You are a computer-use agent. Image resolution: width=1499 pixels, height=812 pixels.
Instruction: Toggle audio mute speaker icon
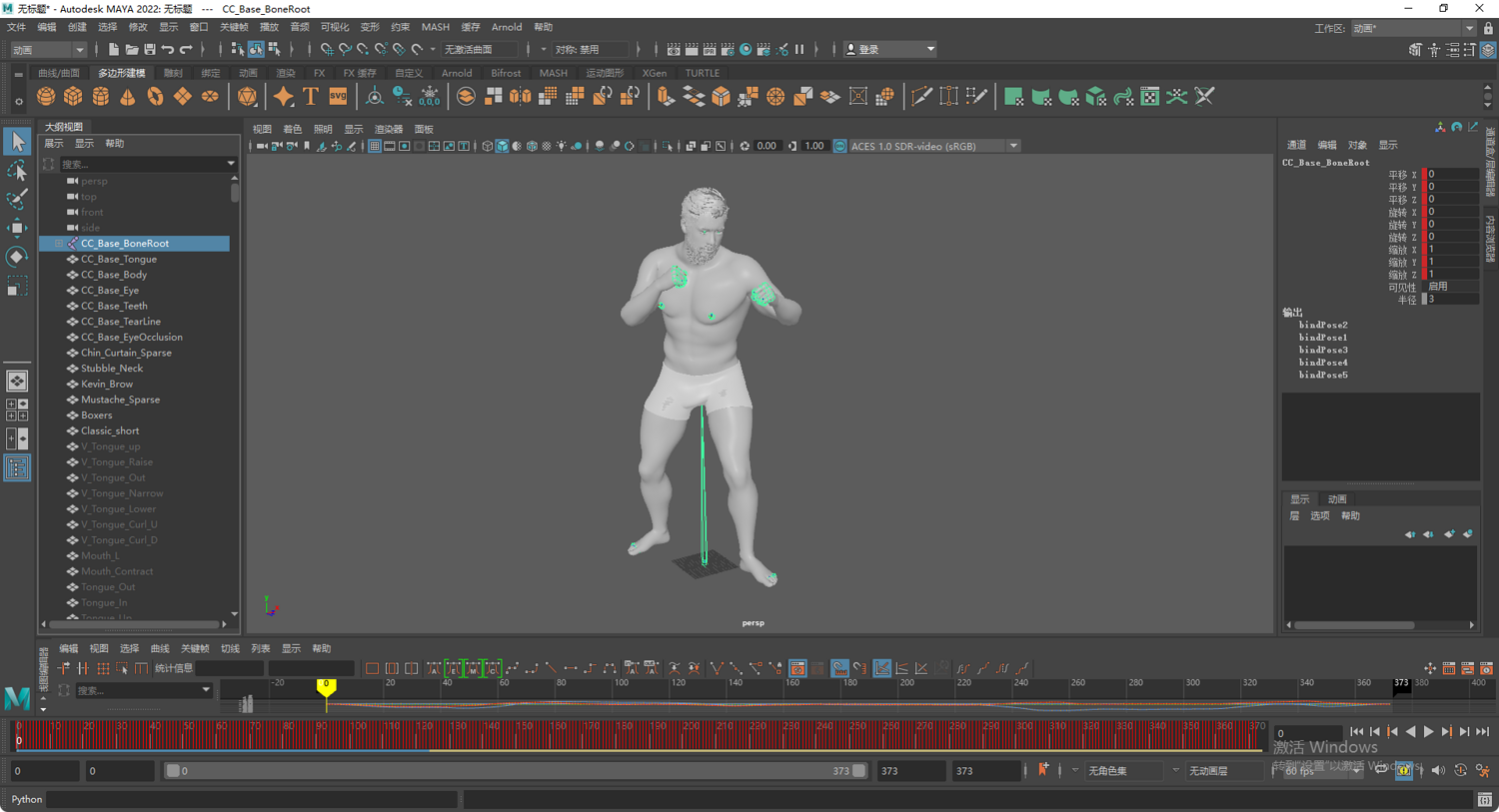point(1438,770)
